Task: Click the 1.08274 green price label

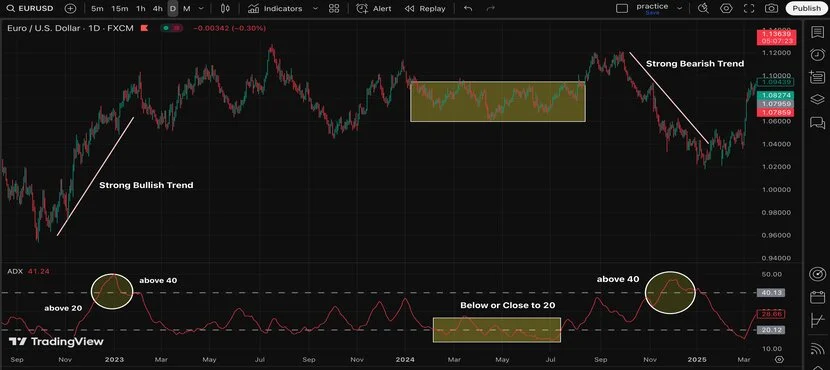Action: (774, 96)
